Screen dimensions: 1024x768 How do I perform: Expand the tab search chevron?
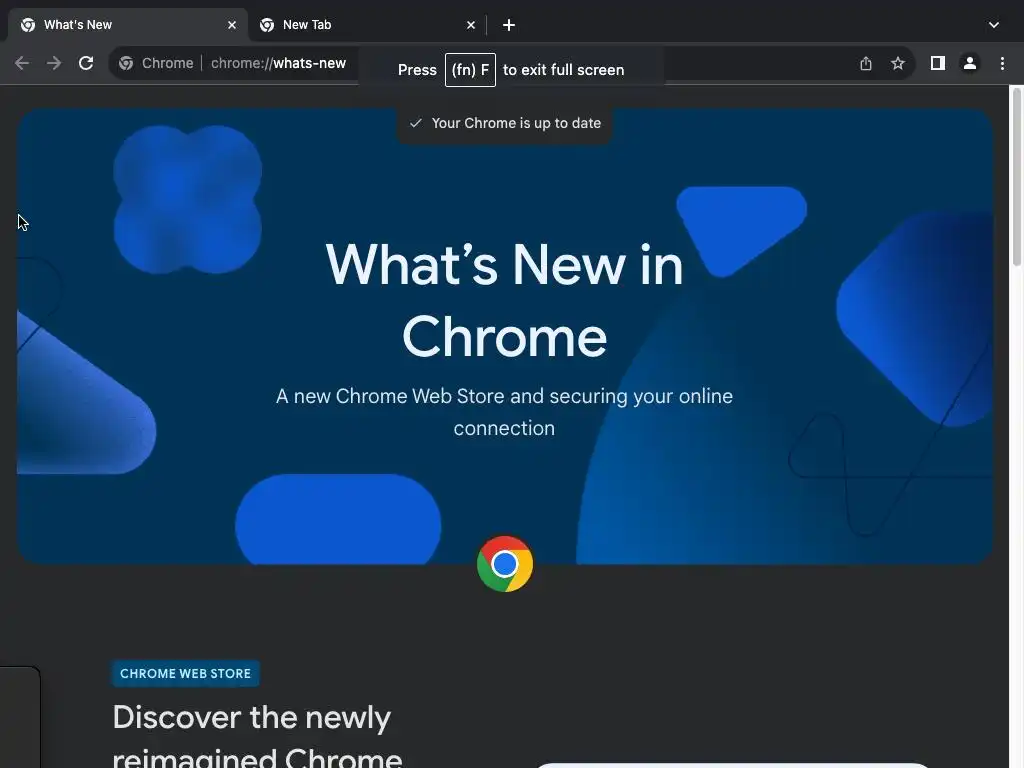[x=994, y=25]
